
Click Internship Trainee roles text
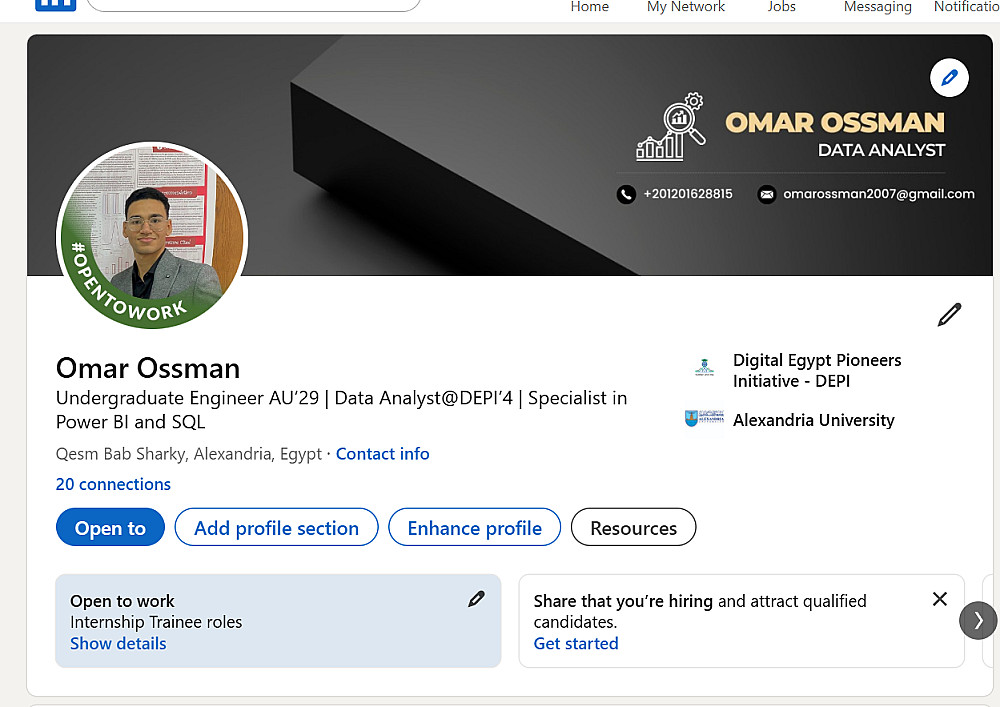156,622
